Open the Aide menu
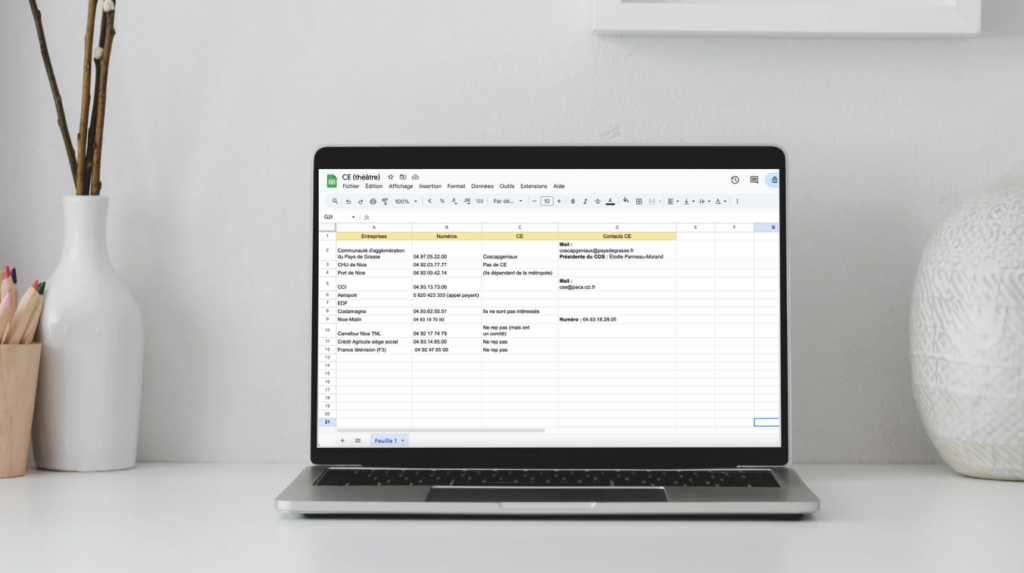The width and height of the screenshot is (1024, 573). pyautogui.click(x=559, y=186)
